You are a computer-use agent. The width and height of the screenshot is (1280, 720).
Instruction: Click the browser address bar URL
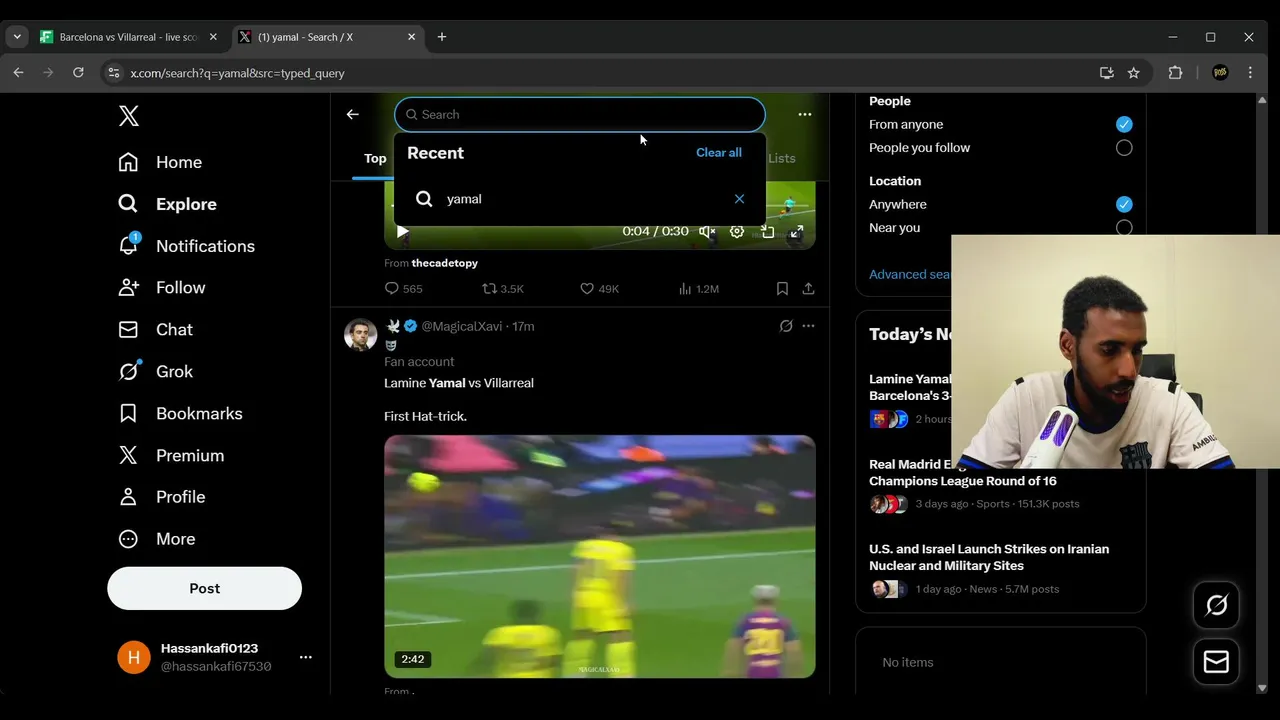(x=237, y=73)
